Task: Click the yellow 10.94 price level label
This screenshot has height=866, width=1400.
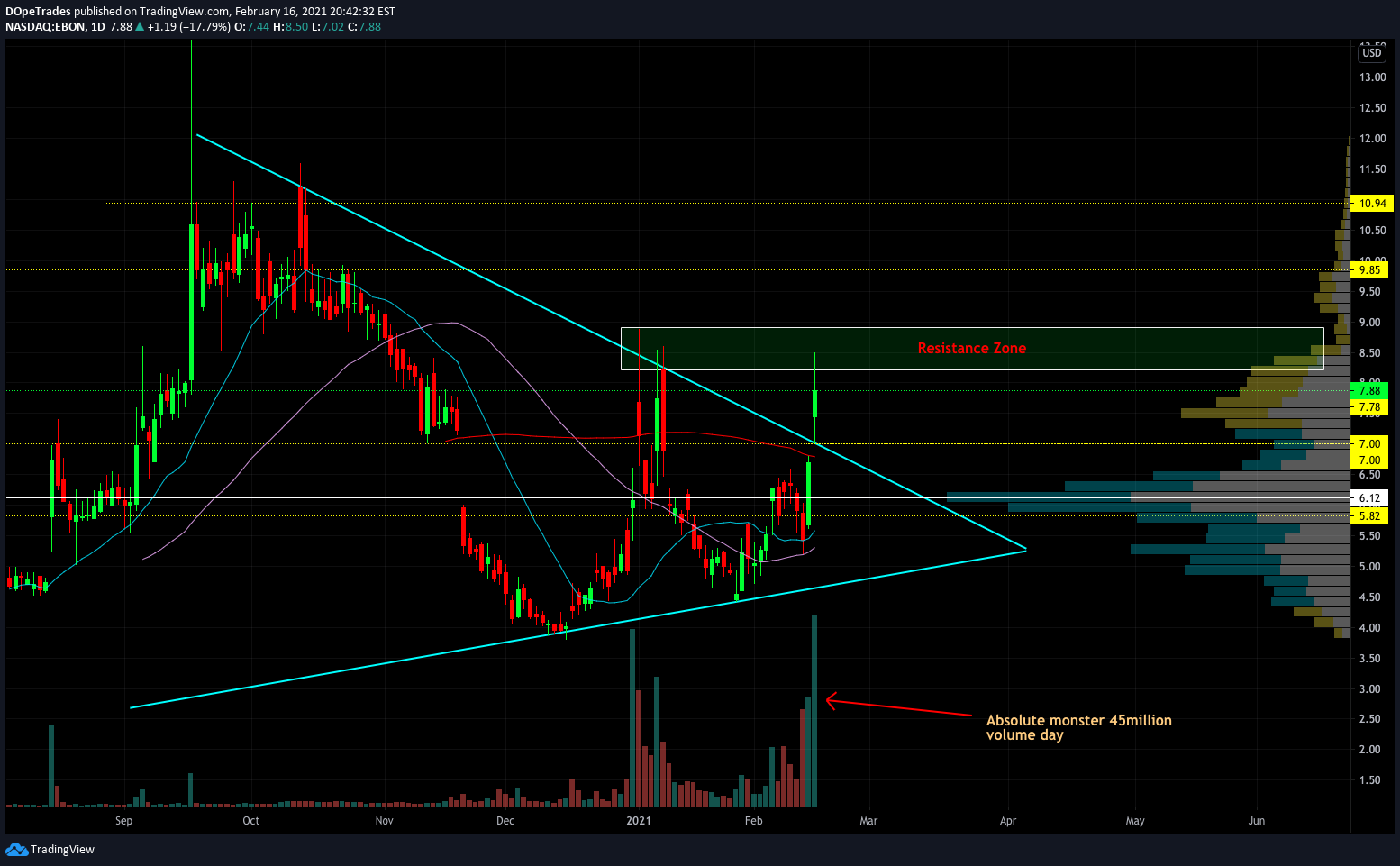Action: (x=1372, y=205)
